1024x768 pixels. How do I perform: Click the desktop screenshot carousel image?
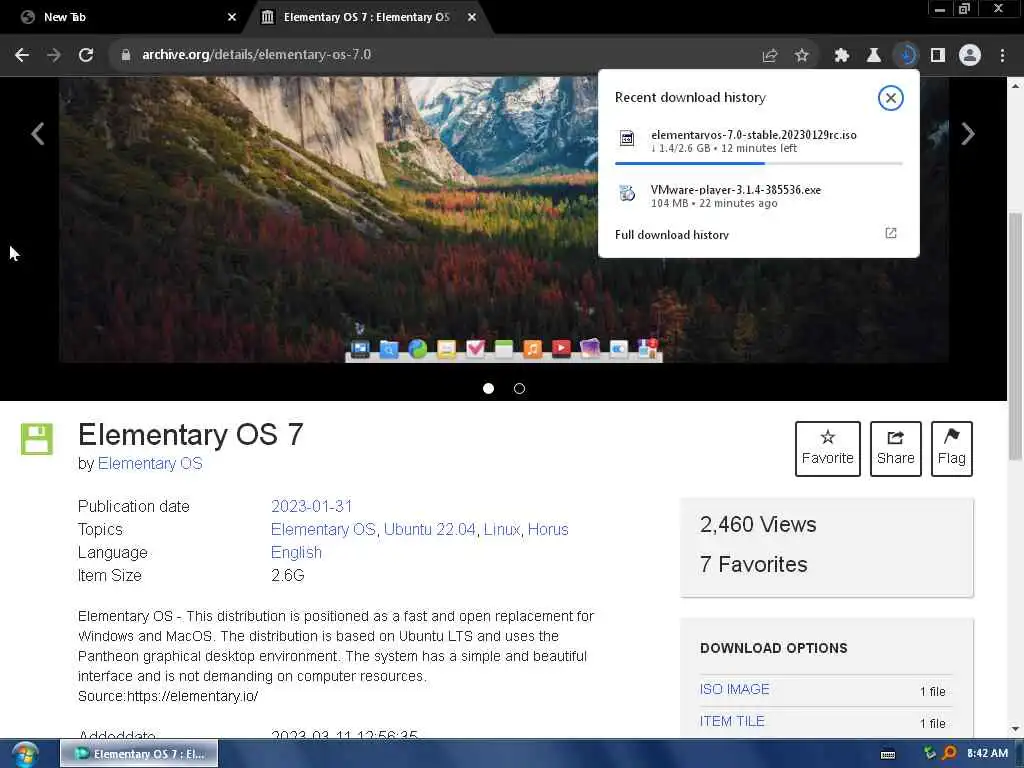pos(504,219)
